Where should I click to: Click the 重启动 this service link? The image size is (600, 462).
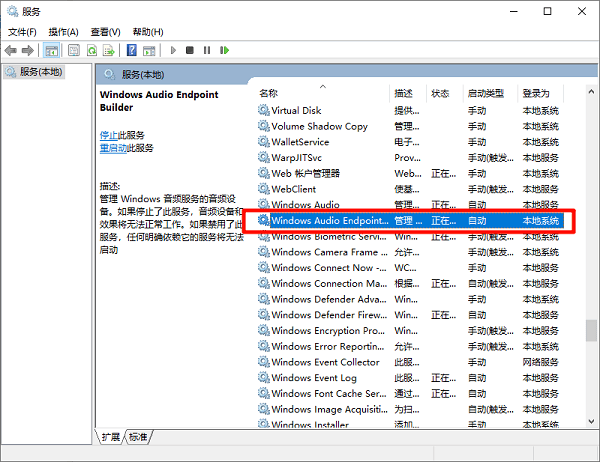click(x=113, y=148)
